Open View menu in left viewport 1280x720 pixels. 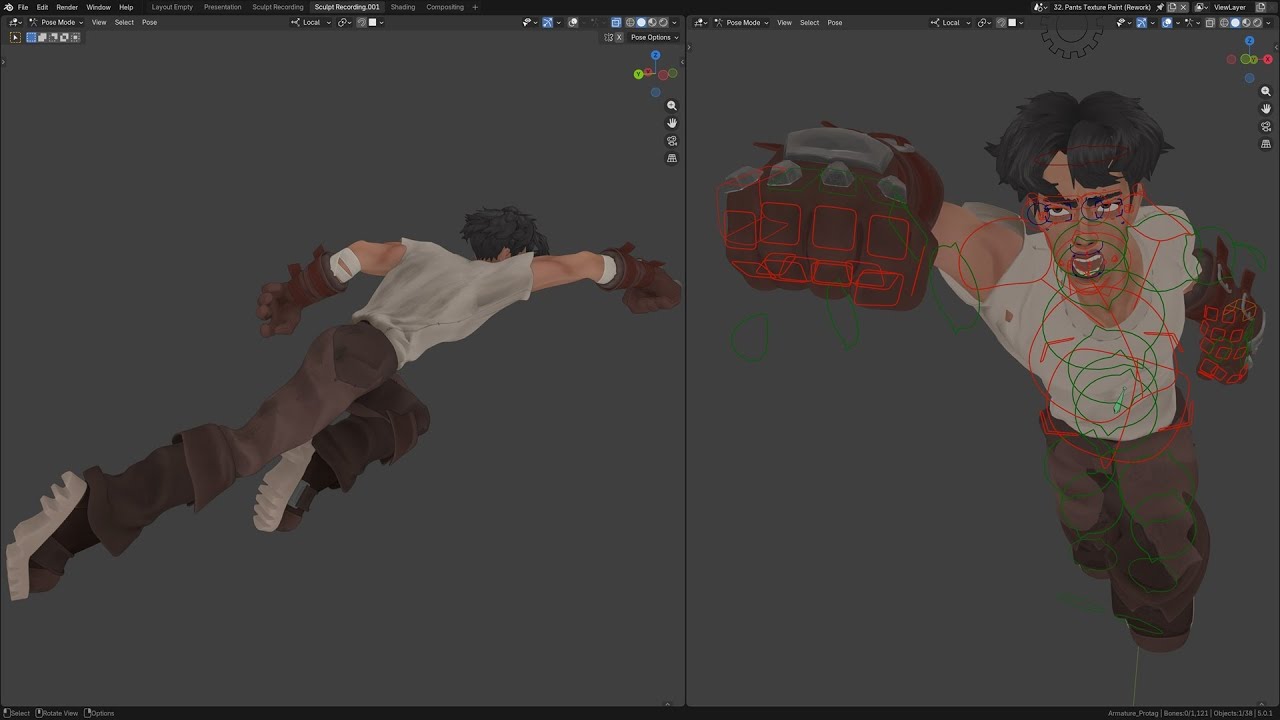(x=99, y=22)
